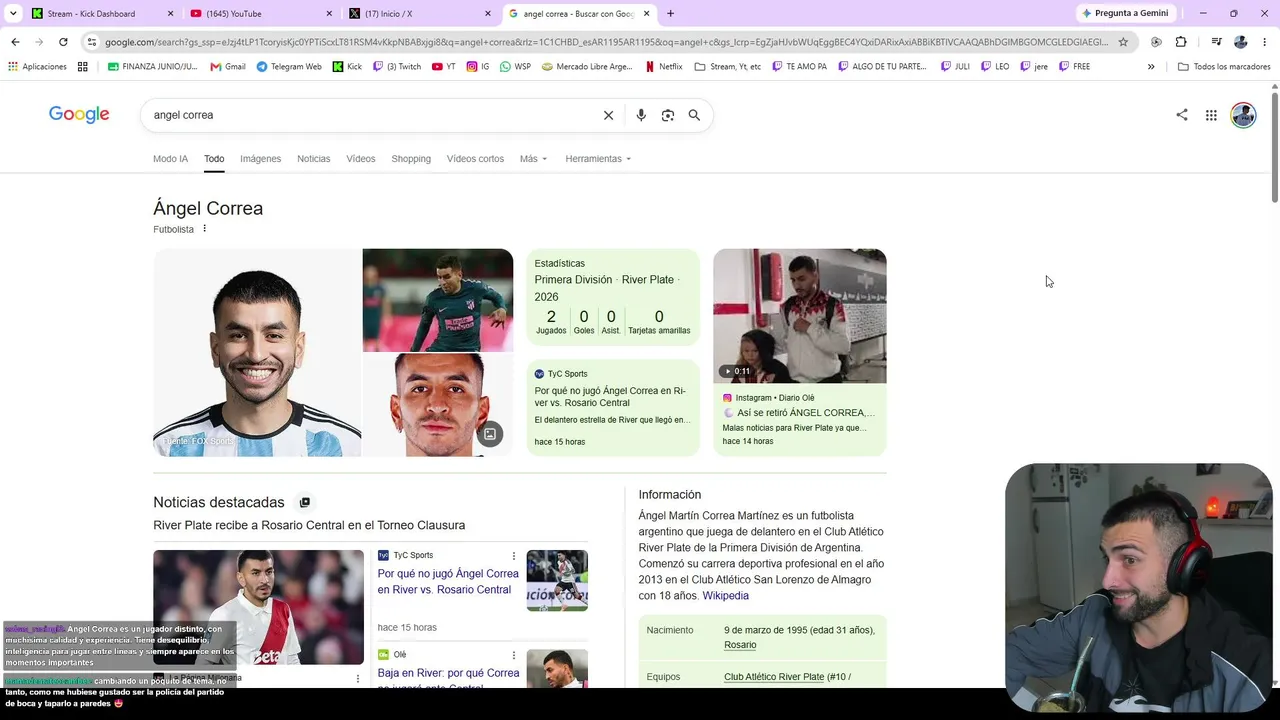Open the Aplicaciones bookmark shortcut

[x=37, y=67]
